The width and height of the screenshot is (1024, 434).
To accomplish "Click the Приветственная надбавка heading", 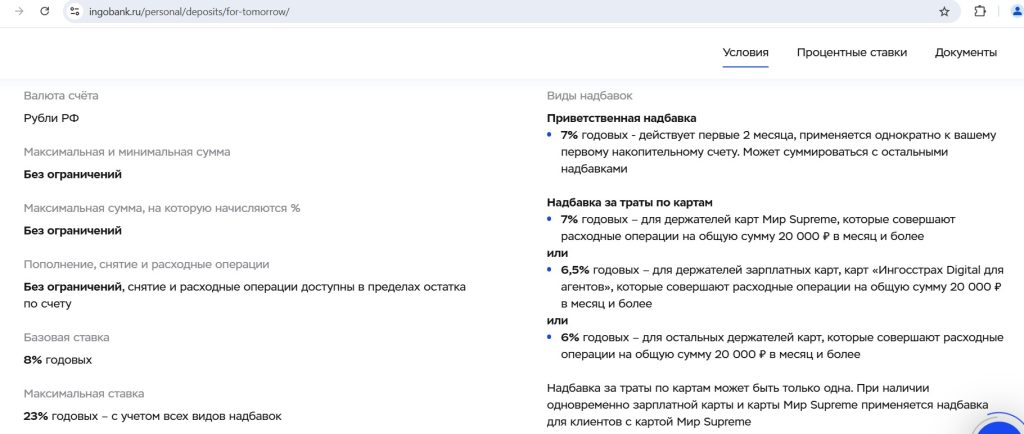I will click(622, 118).
